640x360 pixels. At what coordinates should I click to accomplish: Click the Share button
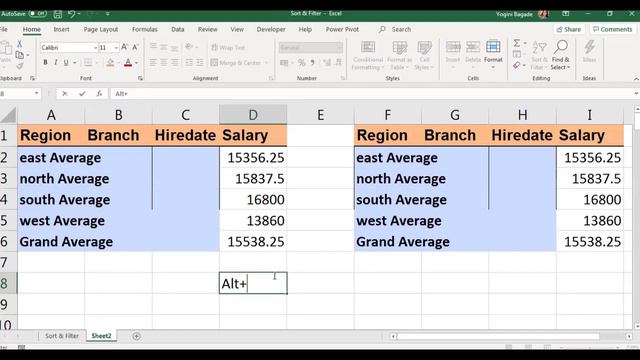coord(569,29)
